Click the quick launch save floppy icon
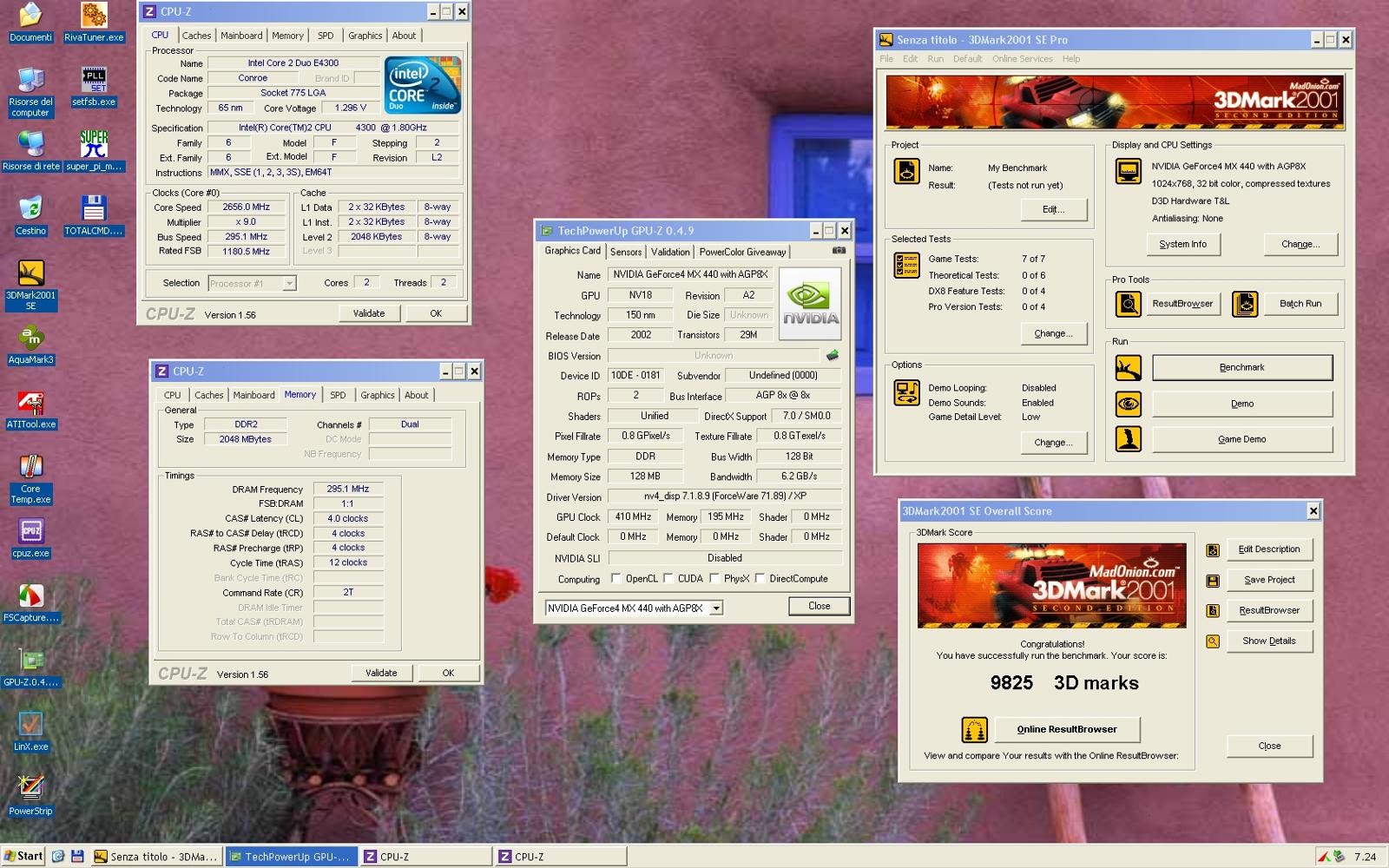 coord(77,857)
